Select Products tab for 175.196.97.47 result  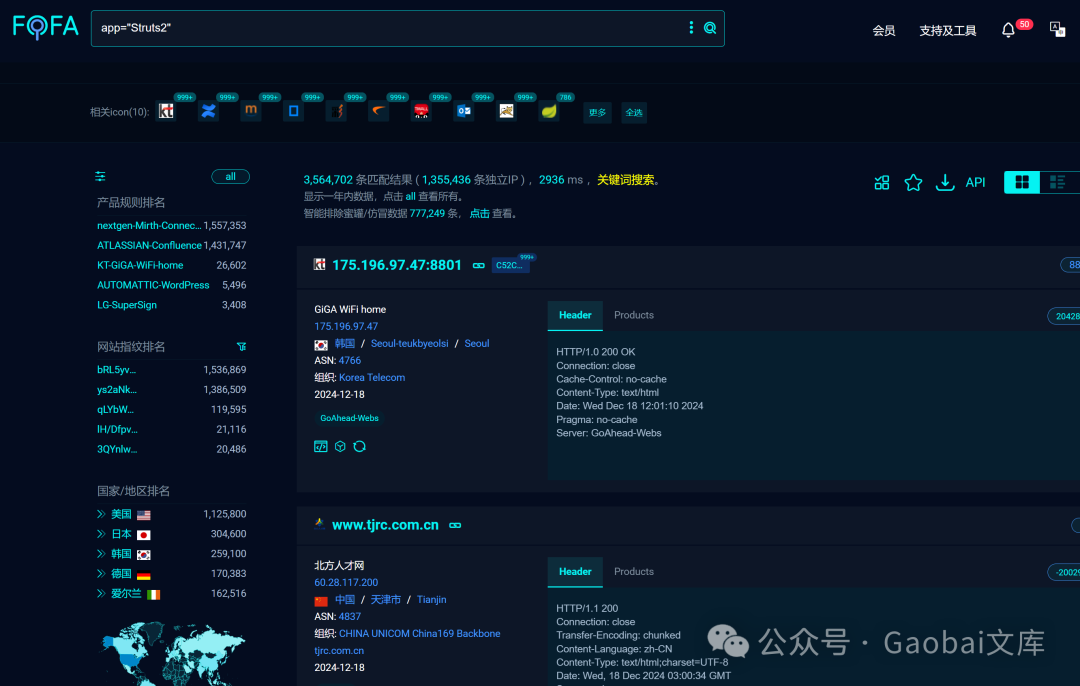[634, 315]
